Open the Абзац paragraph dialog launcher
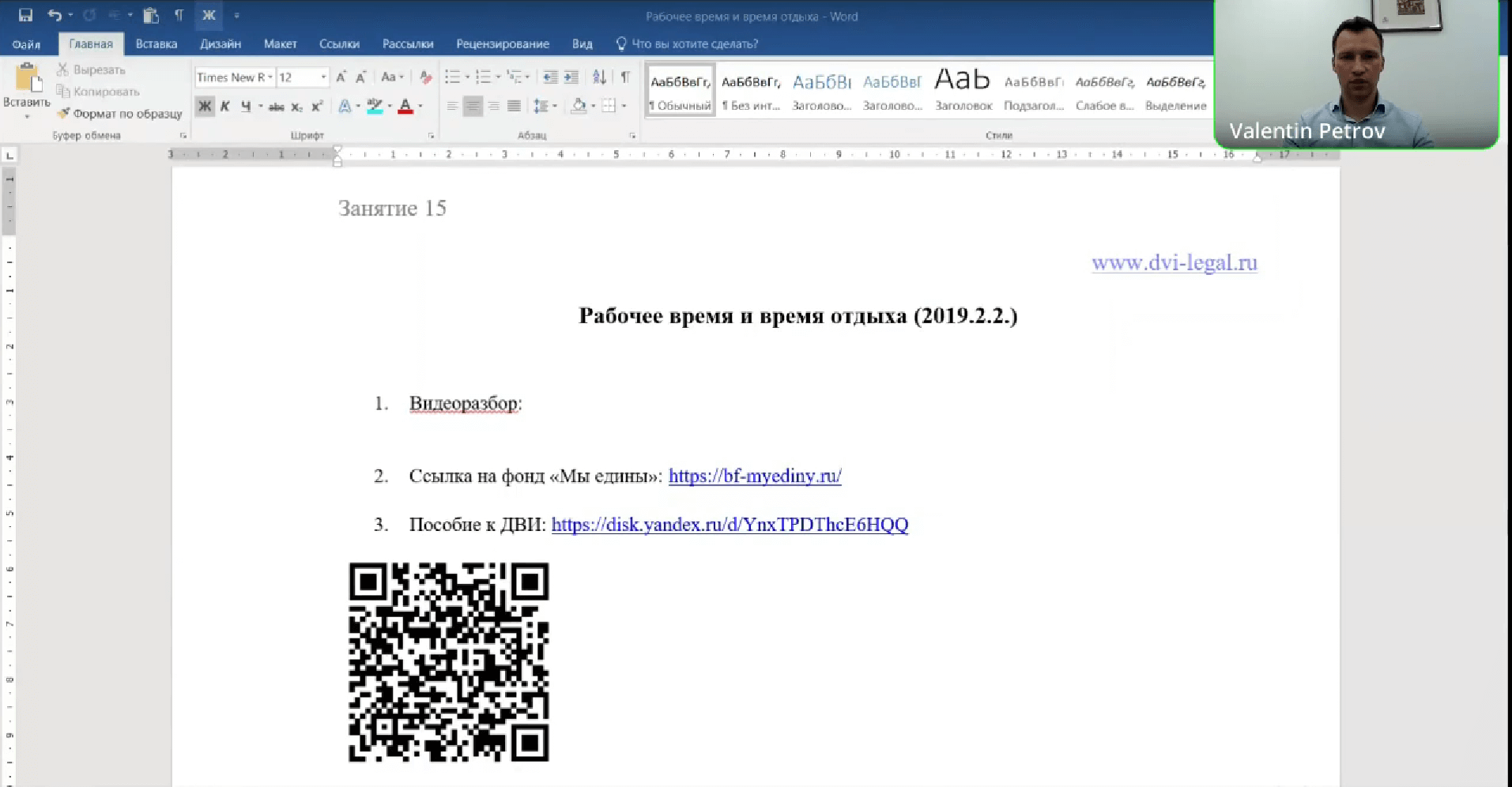 click(x=632, y=136)
